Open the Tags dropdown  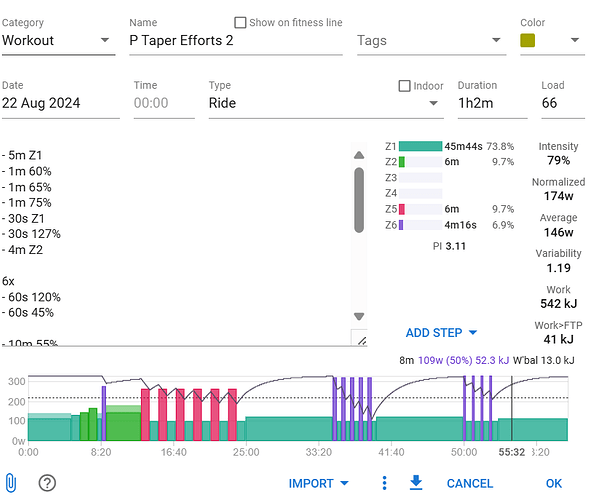[x=431, y=40]
